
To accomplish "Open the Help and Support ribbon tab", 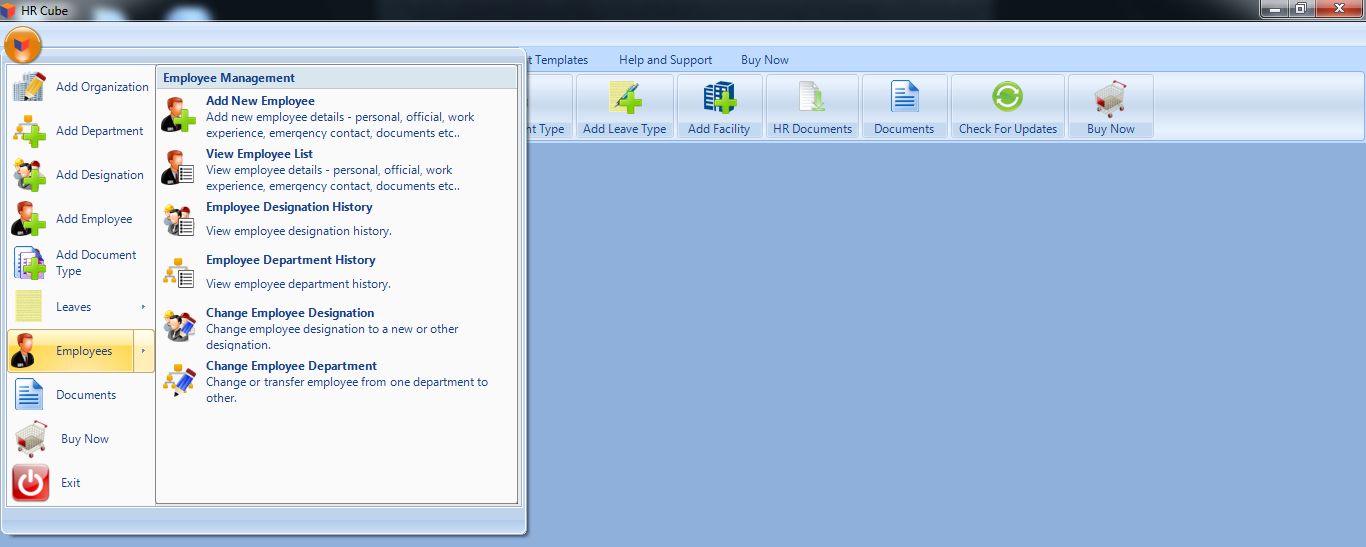I will pyautogui.click(x=665, y=60).
